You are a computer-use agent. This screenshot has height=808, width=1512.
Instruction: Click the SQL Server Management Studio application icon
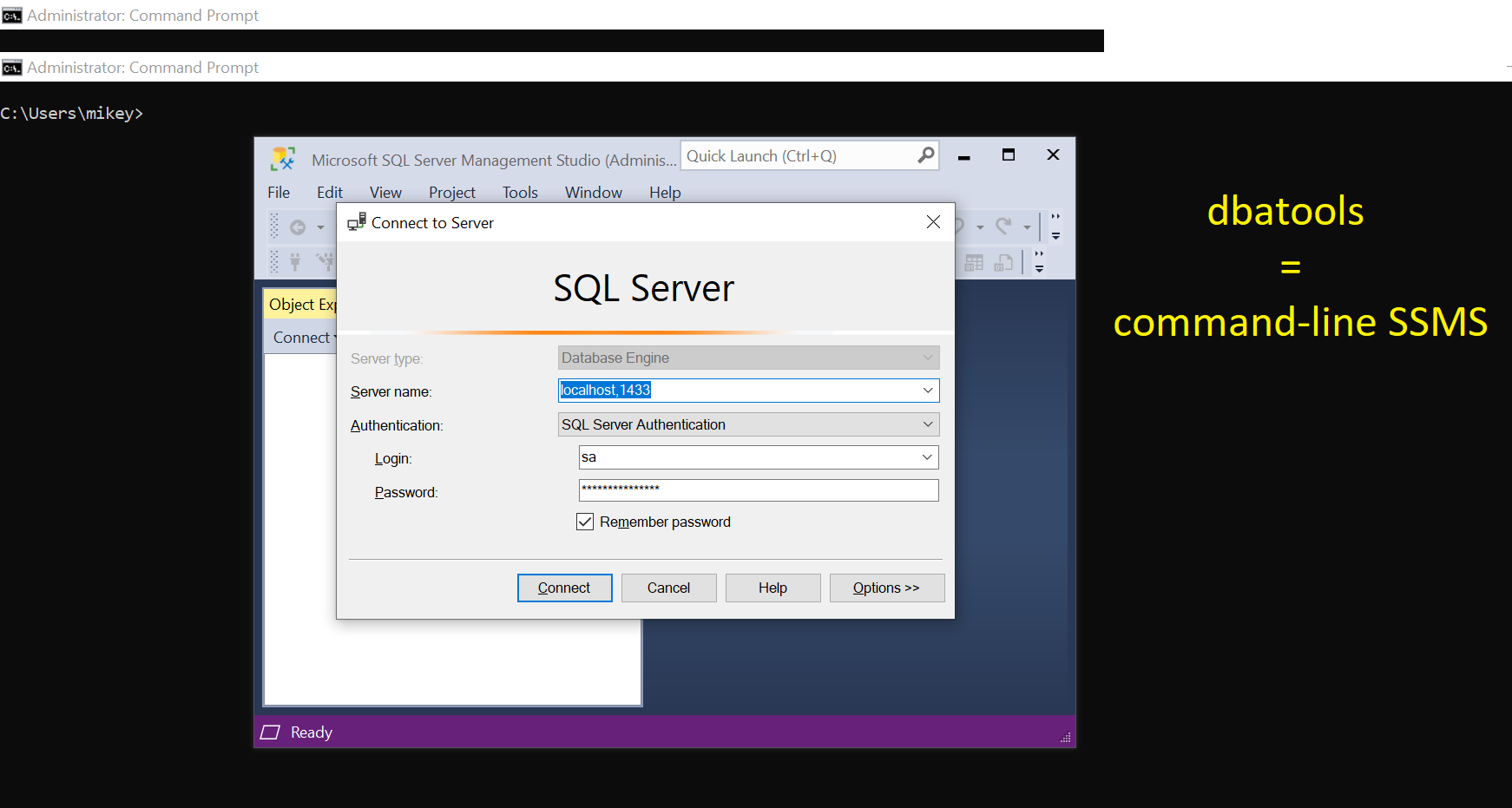pyautogui.click(x=282, y=159)
